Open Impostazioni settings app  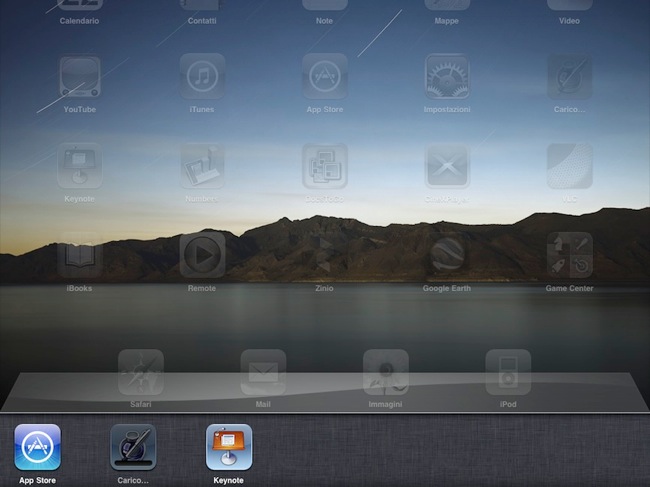coord(447,77)
